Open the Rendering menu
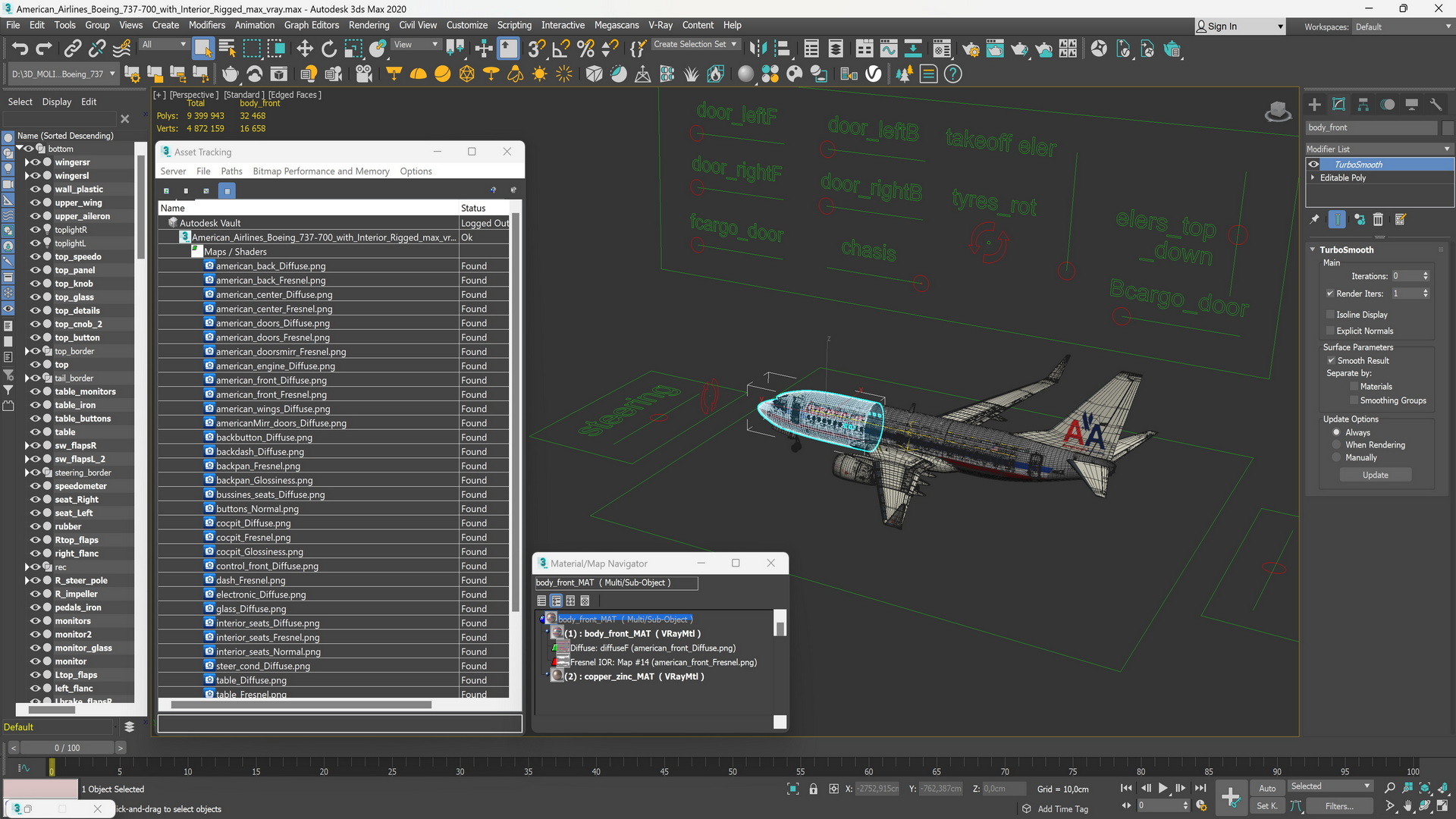Screen dimensions: 1456x819 click(x=369, y=25)
